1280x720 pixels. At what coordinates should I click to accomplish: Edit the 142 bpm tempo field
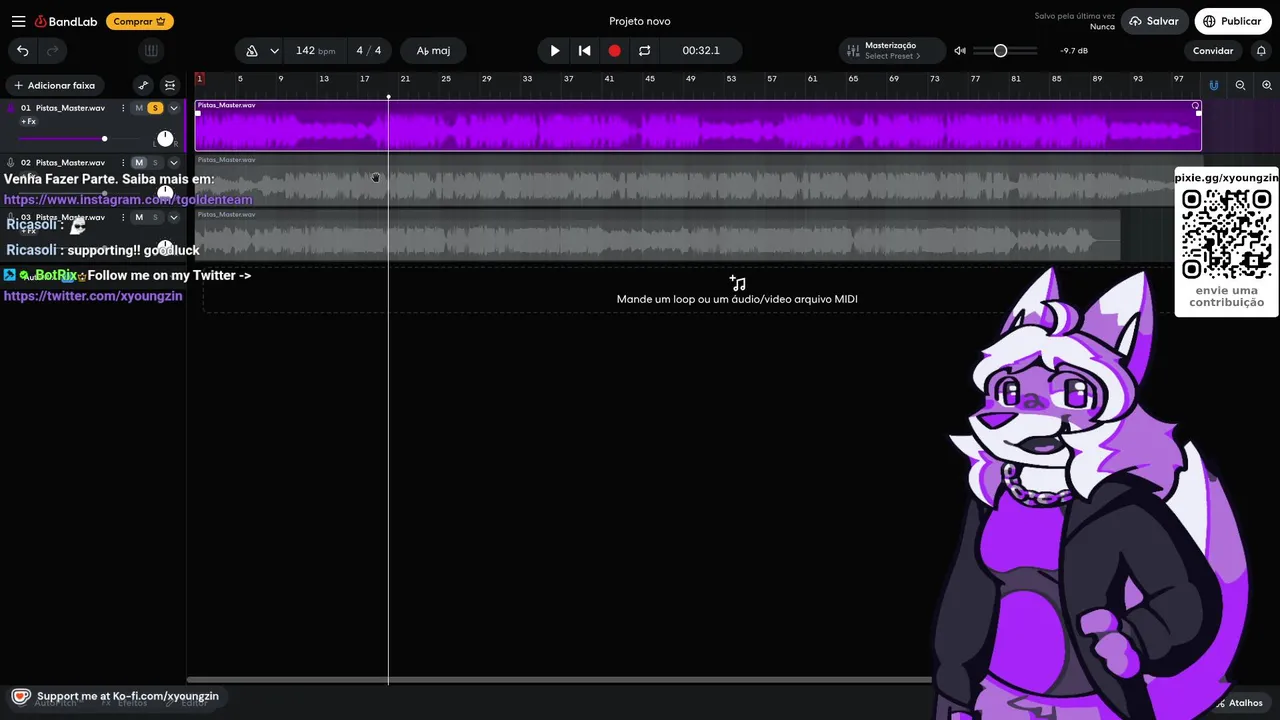click(315, 51)
